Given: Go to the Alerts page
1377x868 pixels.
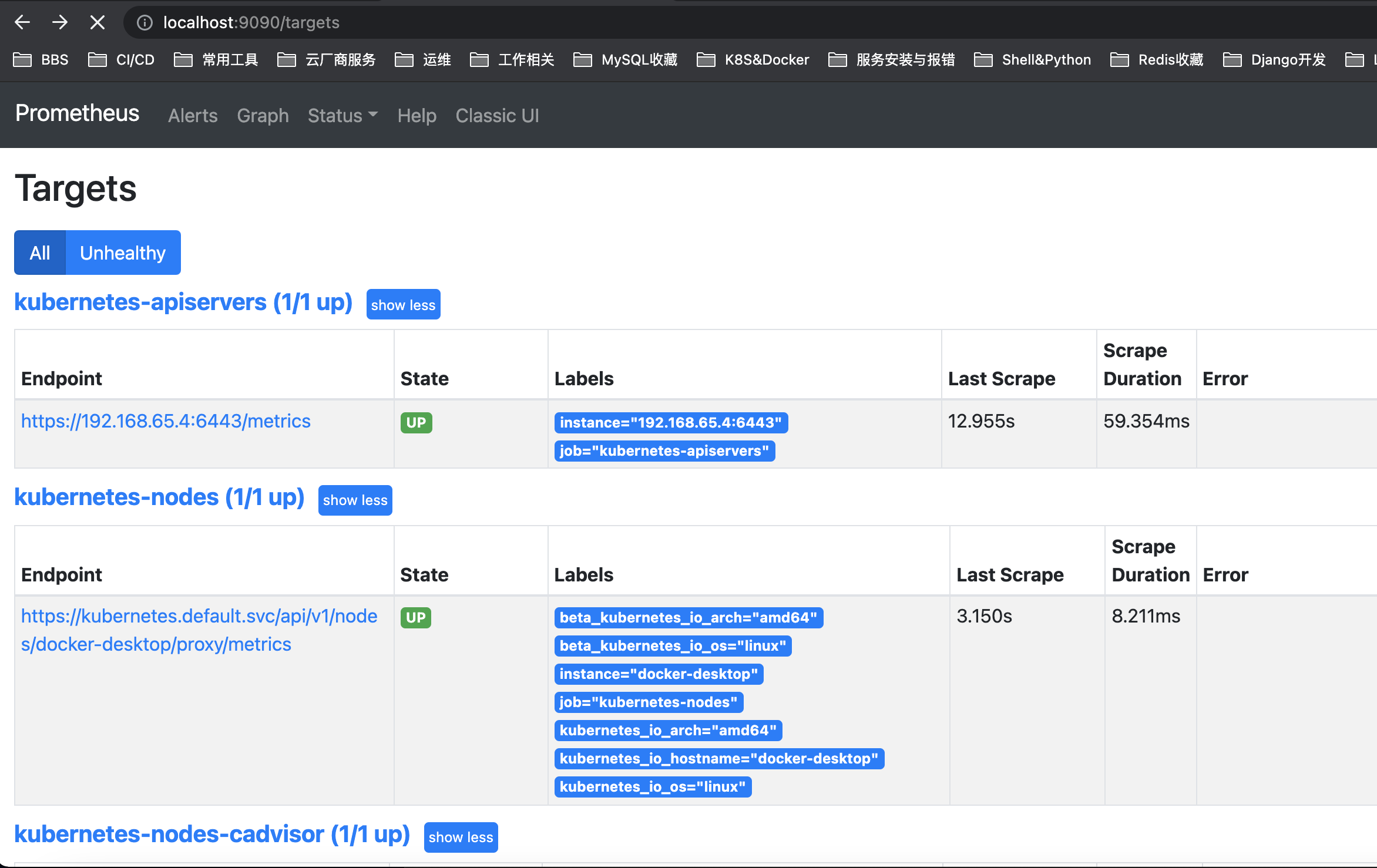Looking at the screenshot, I should tap(193, 116).
